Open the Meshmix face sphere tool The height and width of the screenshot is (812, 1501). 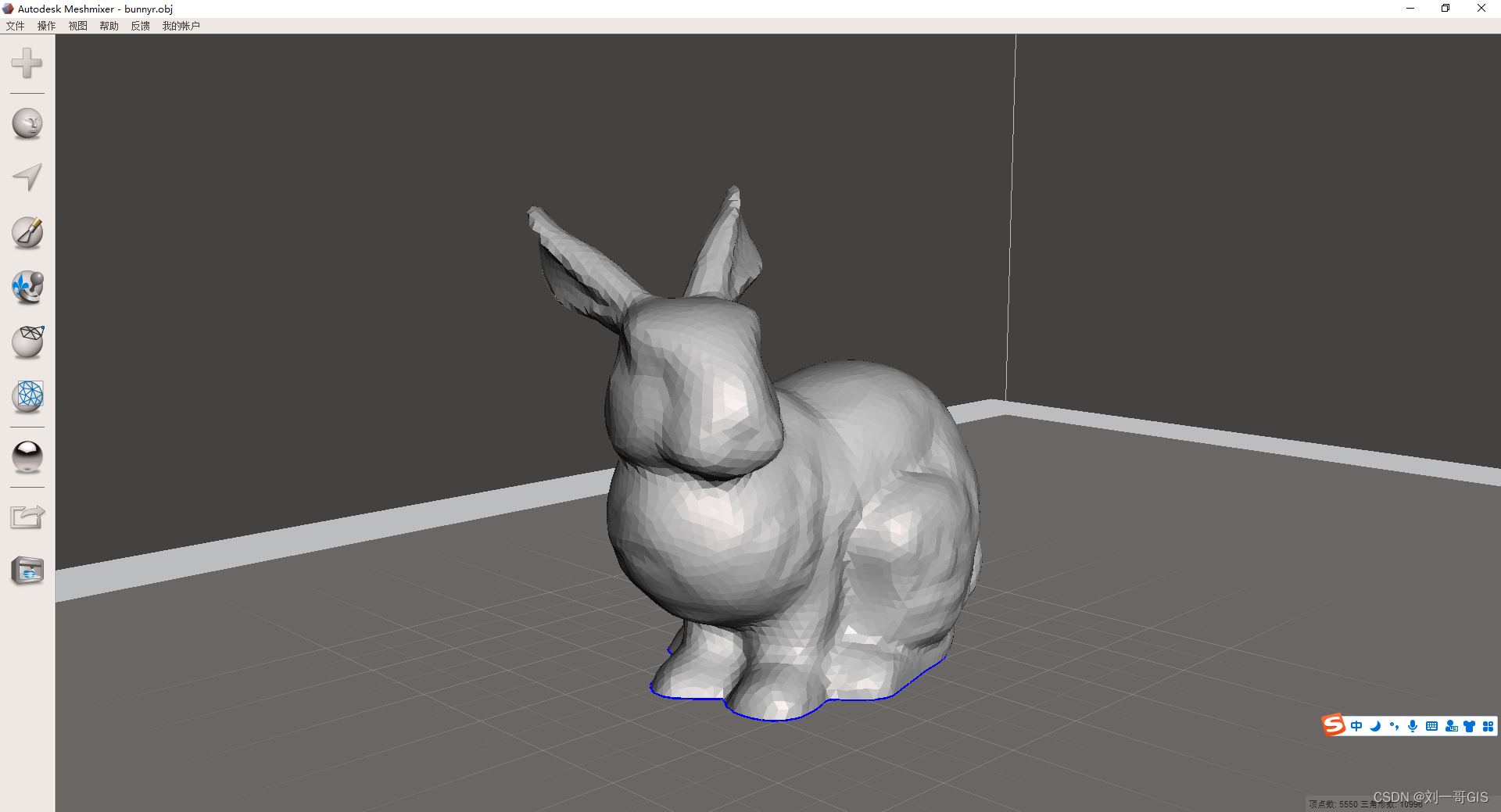coord(27,123)
